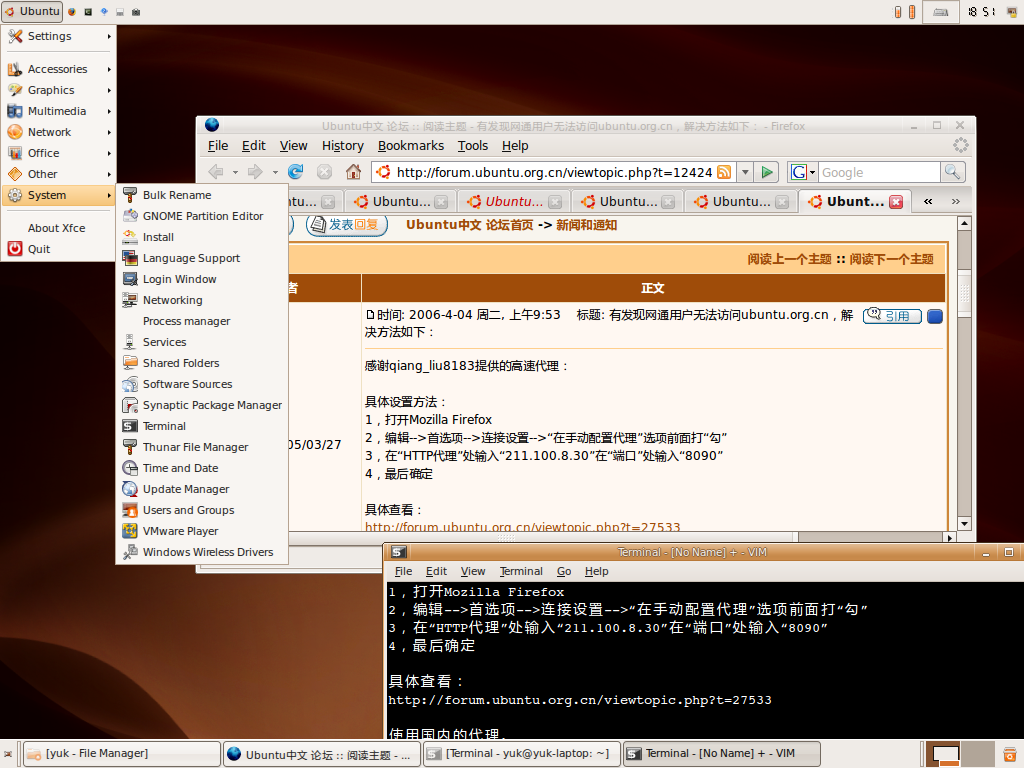Open Windows Wireless Drivers
Screen dimensions: 1024x768
pyautogui.click(x=202, y=552)
